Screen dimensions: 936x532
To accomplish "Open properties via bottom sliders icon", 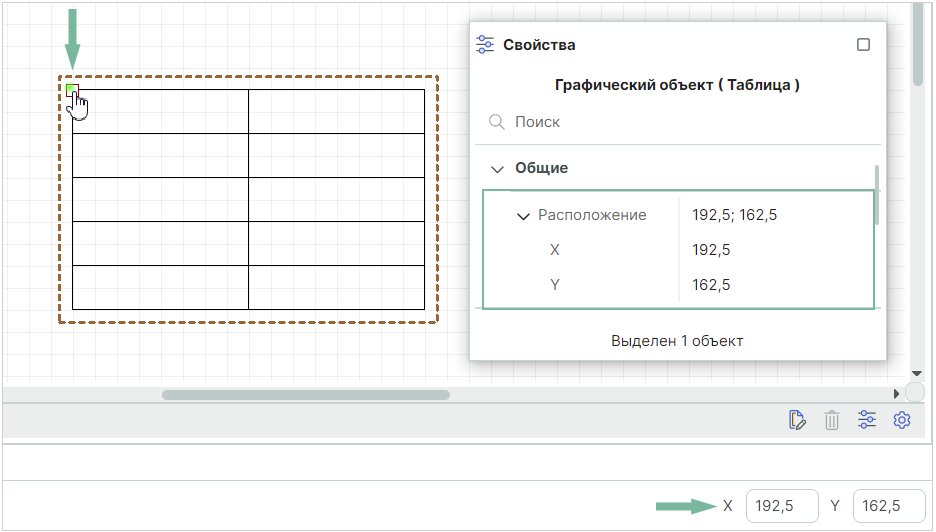I will click(x=867, y=420).
